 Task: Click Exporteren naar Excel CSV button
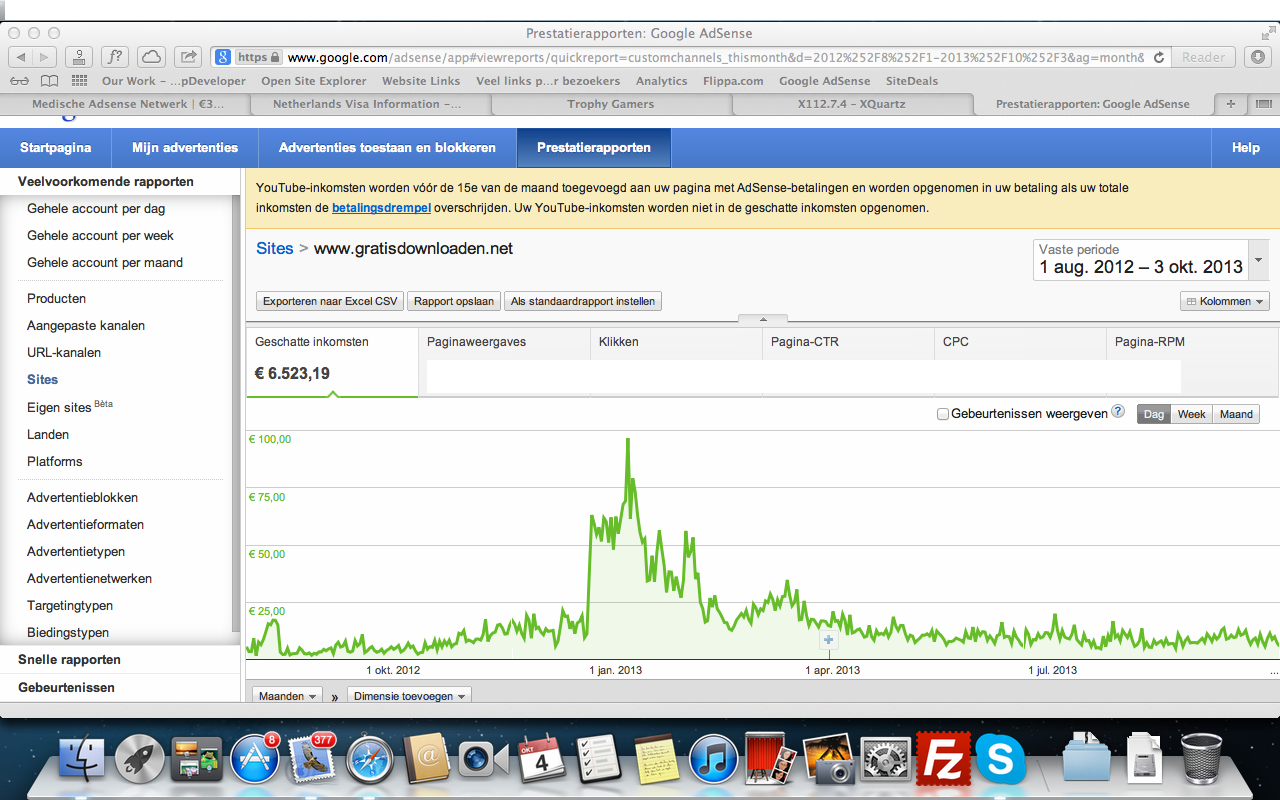point(330,301)
